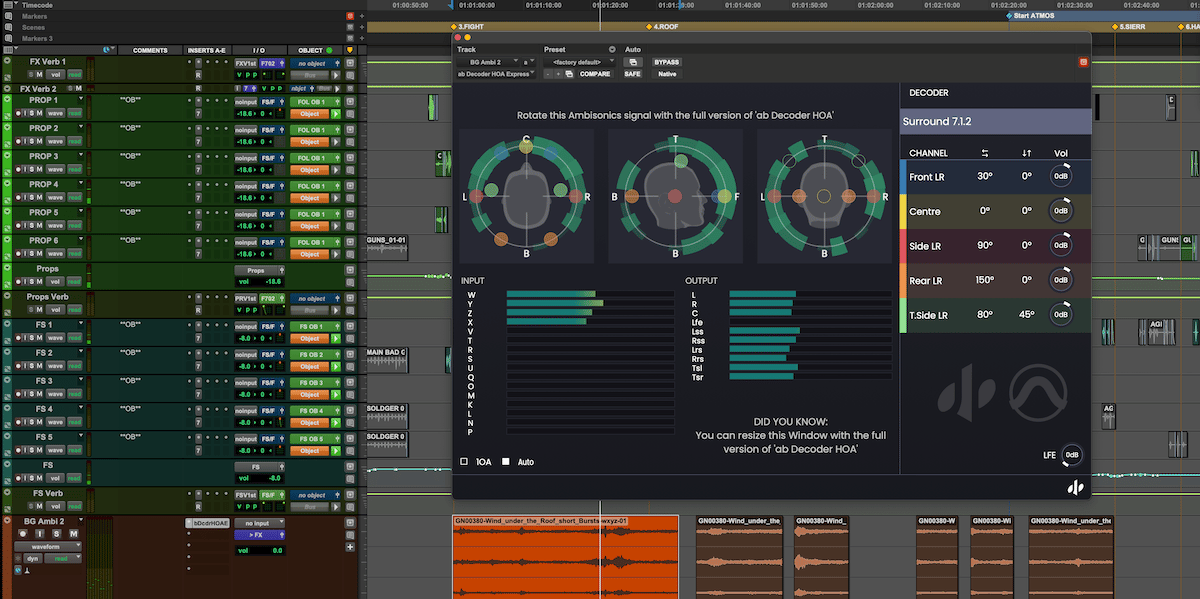Click the preset copy settings icon beside COMPARE

click(569, 74)
